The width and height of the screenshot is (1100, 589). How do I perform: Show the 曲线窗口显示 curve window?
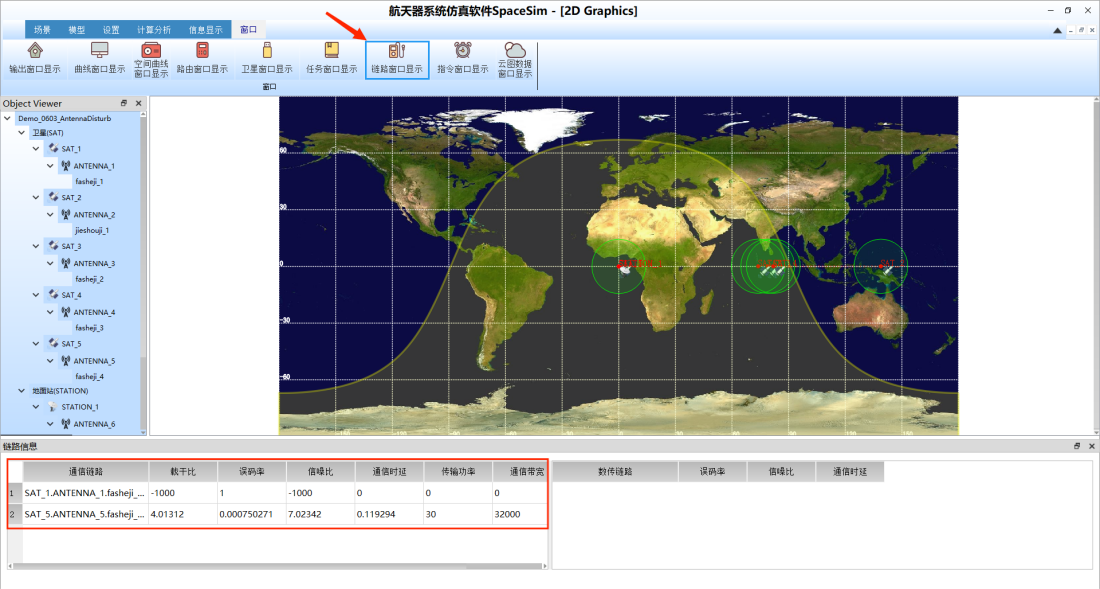pyautogui.click(x=100, y=58)
